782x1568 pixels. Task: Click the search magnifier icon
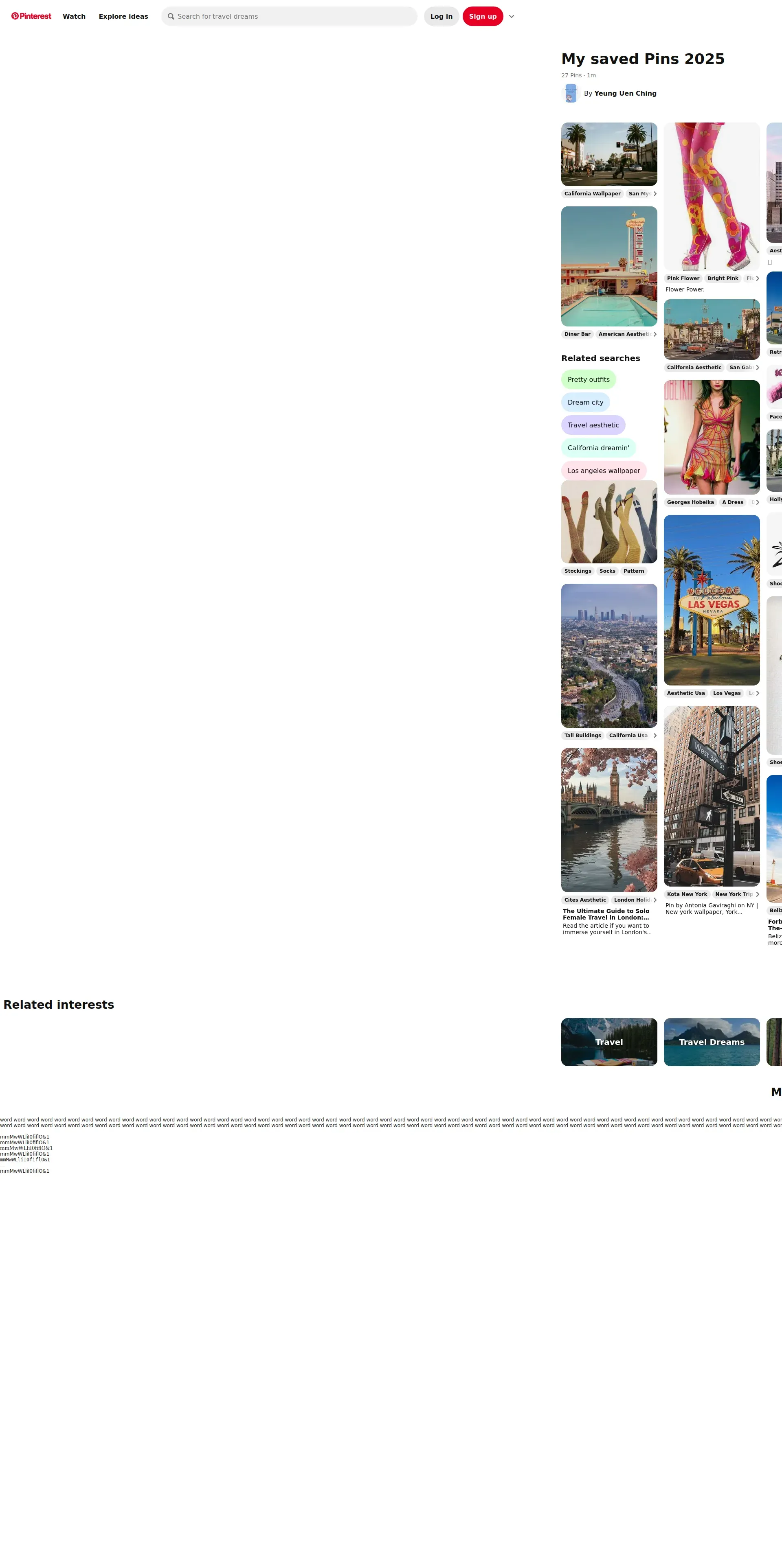(171, 16)
